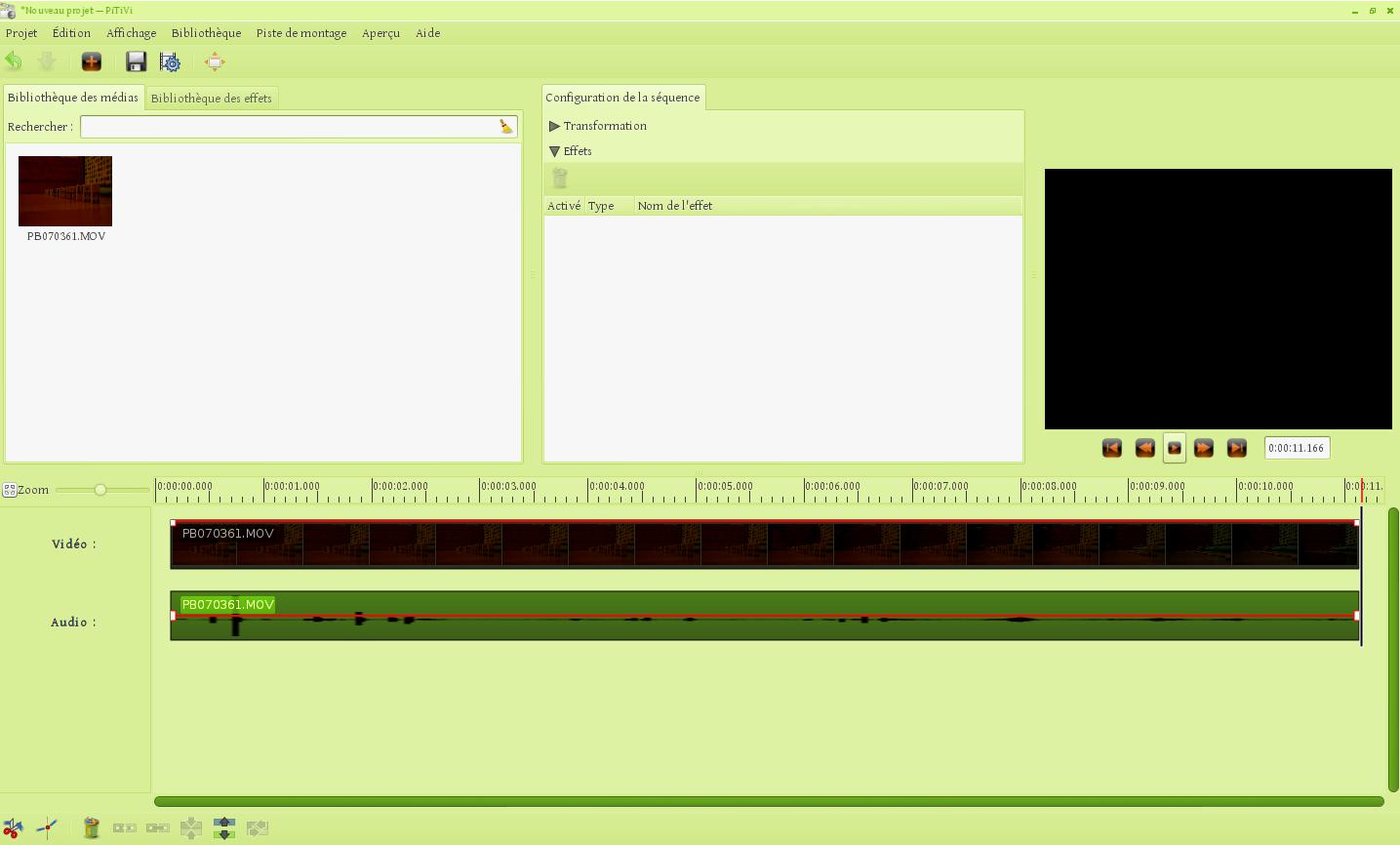Ungroup clips using blue and green arrows icon
The image size is (1400, 845).
point(224,828)
